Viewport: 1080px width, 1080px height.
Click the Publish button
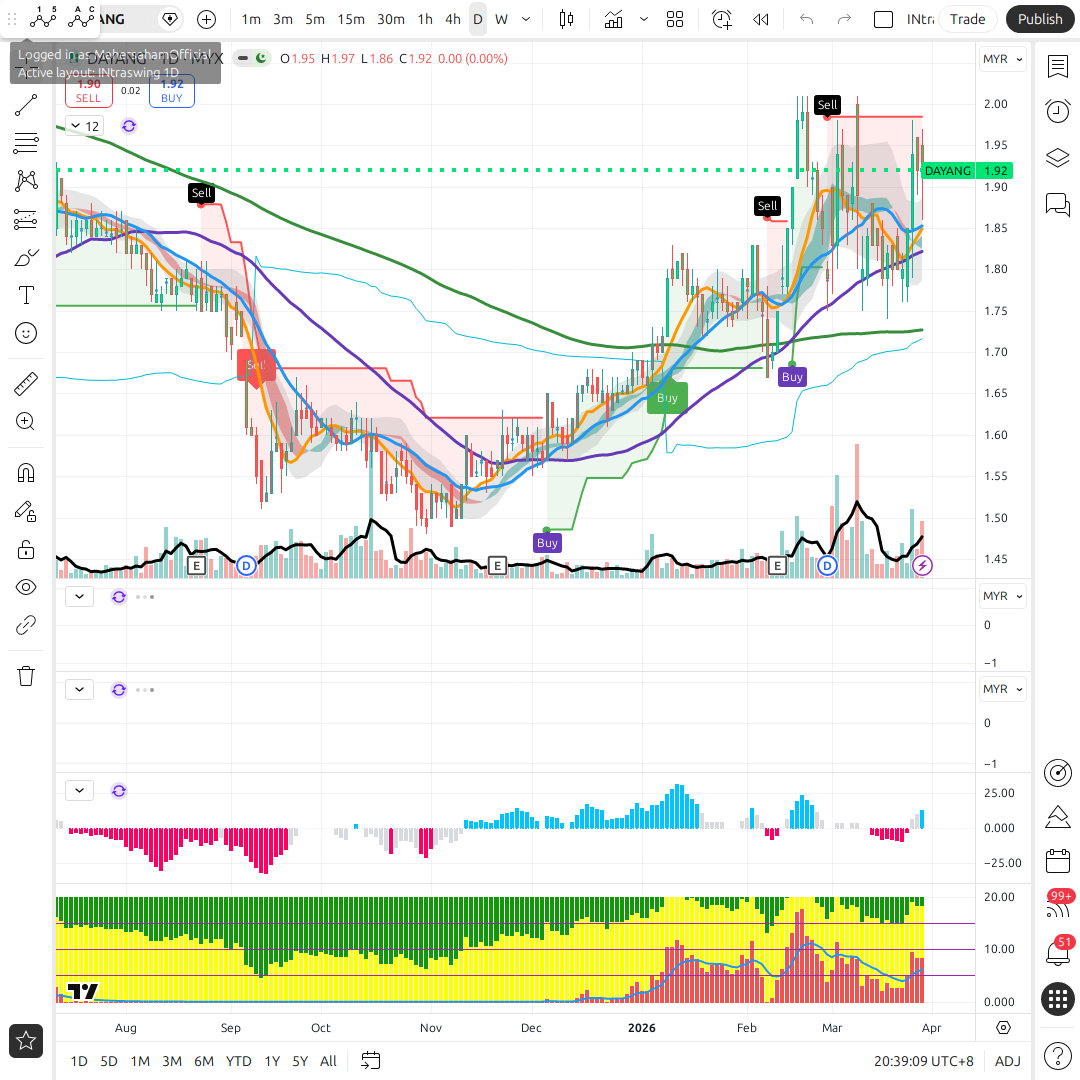click(1040, 19)
